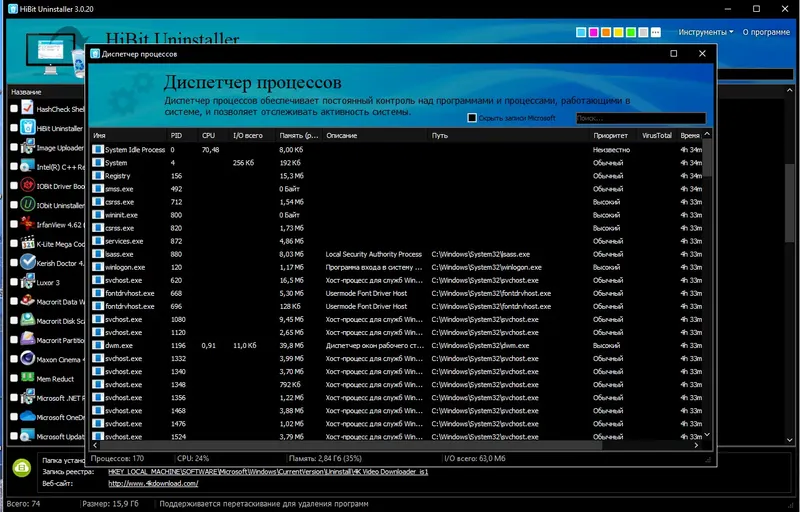Tick the Image Uploader checkbox
This screenshot has height=512, width=800.
[x=14, y=147]
